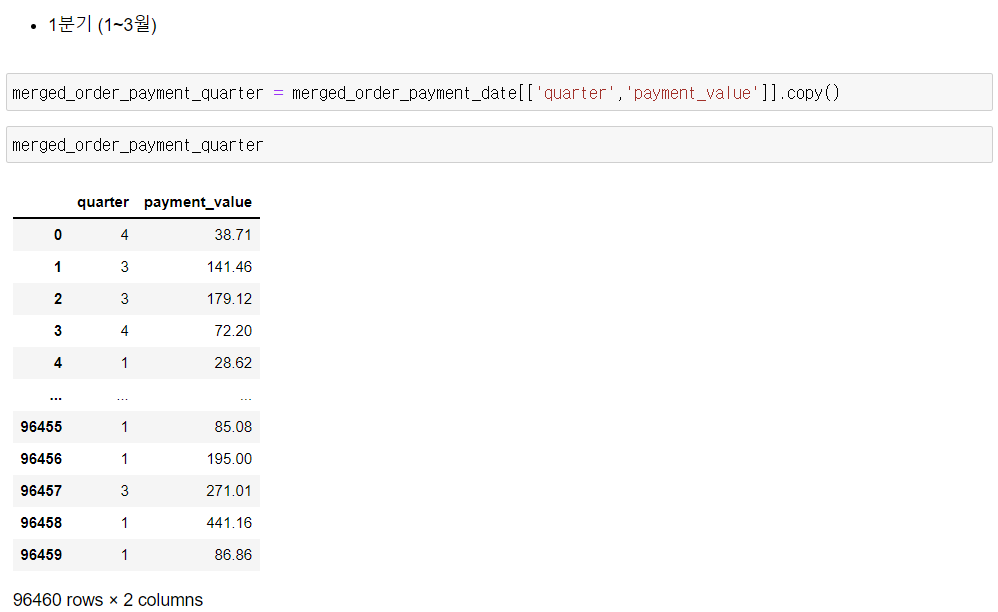Viewport: 998px width, 612px height.
Task: Click row index 96458
Action: (x=41, y=523)
